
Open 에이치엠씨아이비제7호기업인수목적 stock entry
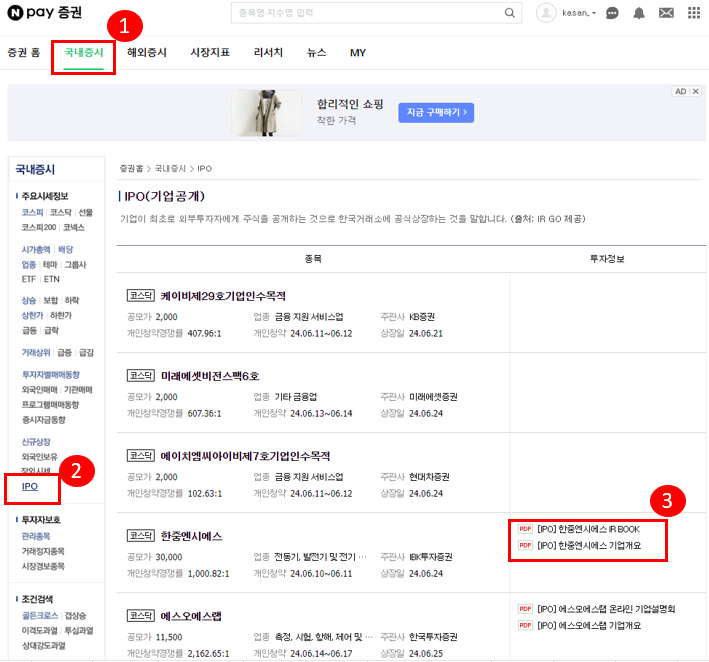tap(245, 456)
